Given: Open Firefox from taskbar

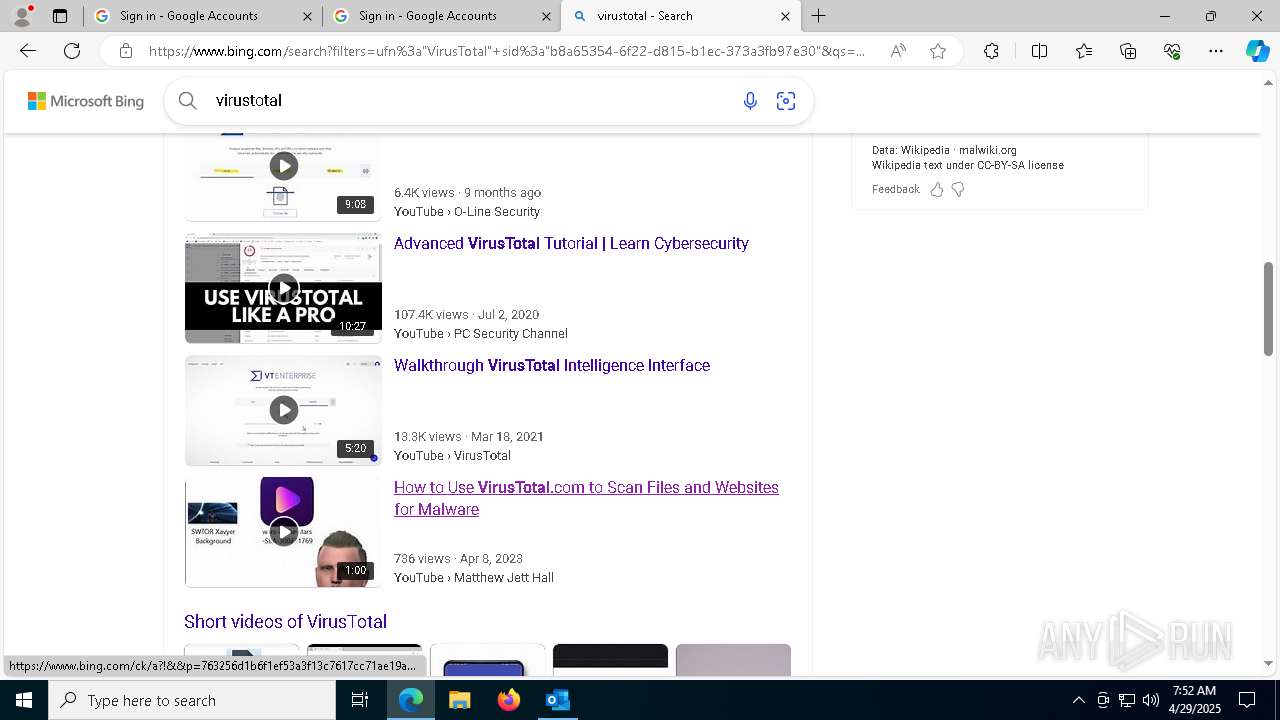Looking at the screenshot, I should pyautogui.click(x=509, y=700).
